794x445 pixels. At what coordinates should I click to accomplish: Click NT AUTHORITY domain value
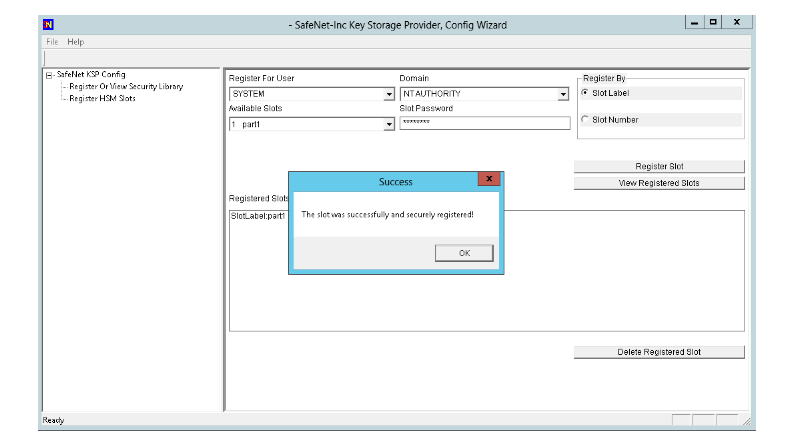click(x=432, y=94)
